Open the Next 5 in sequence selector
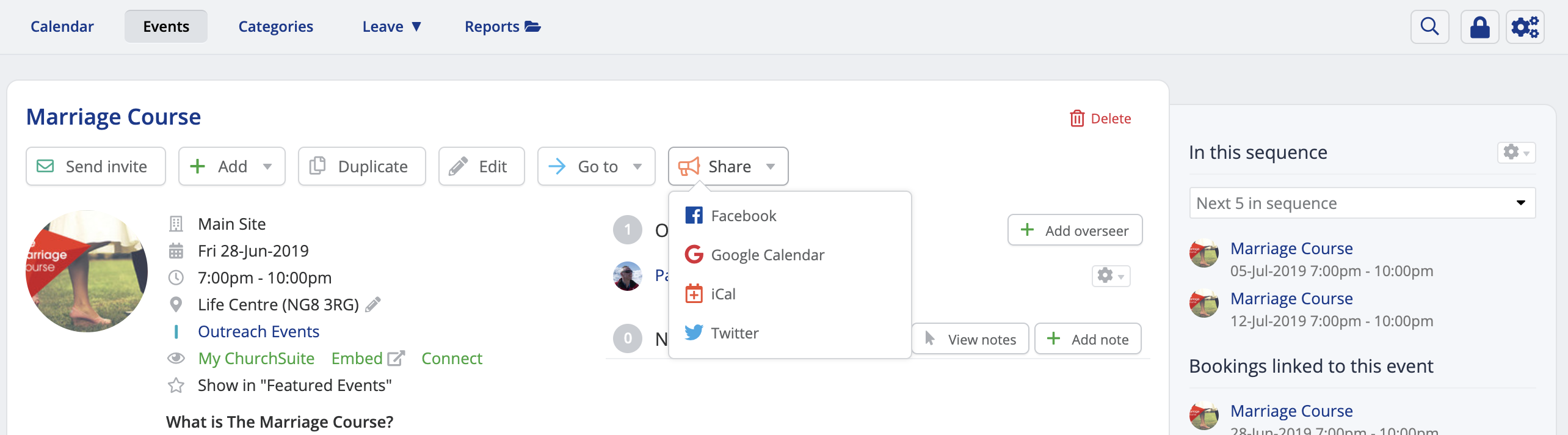Screen dimensions: 1568x435 [1362, 202]
